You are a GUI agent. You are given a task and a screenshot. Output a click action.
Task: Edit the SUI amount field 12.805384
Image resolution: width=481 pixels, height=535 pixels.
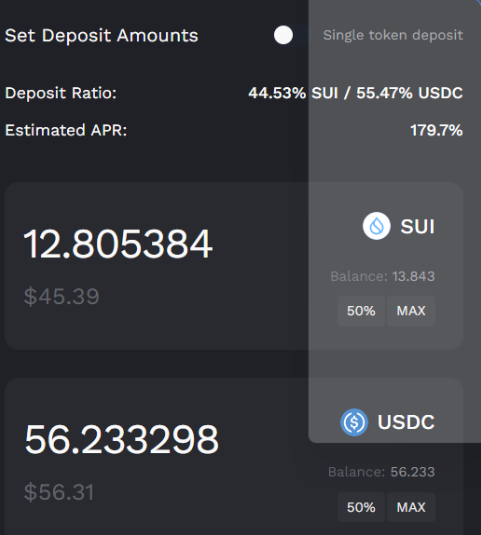(x=118, y=244)
